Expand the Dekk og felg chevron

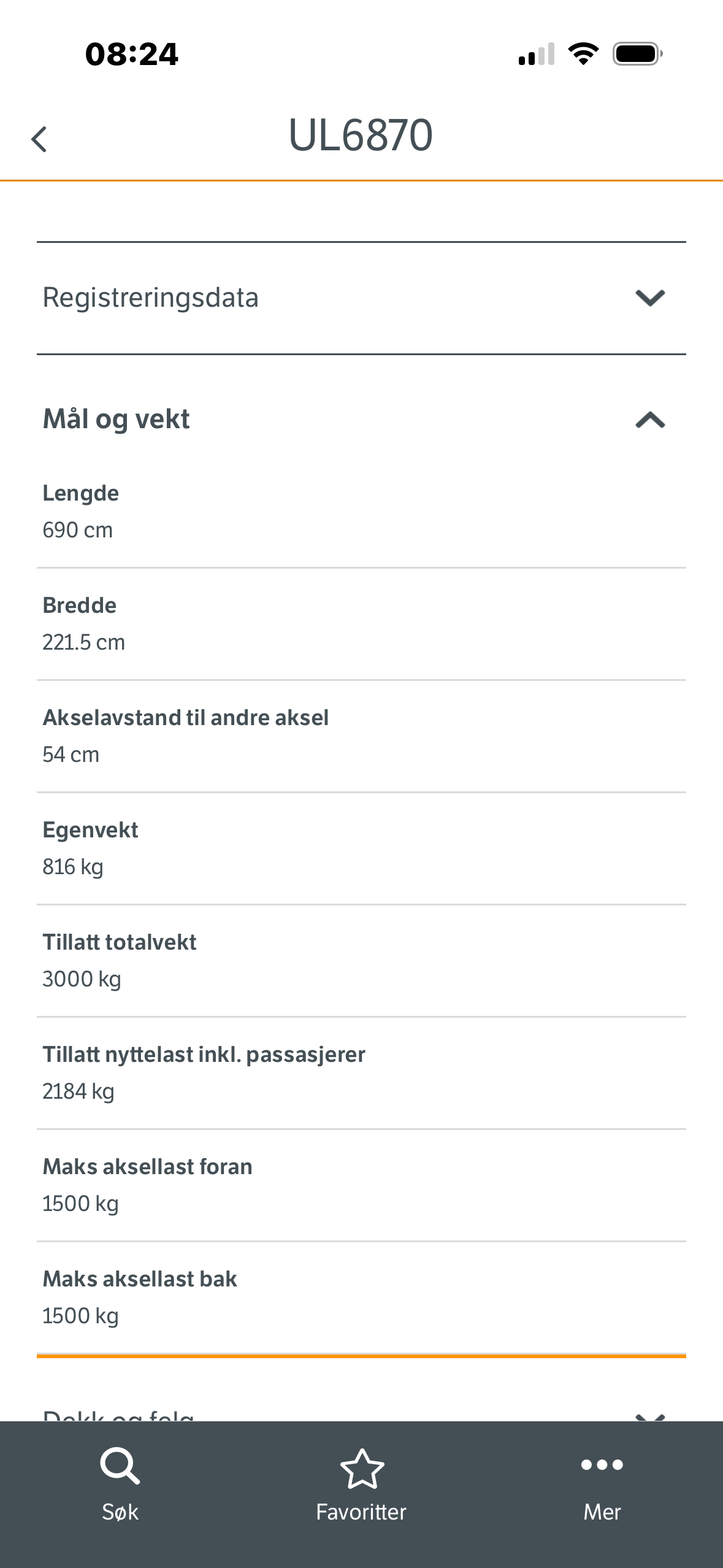[x=650, y=1416]
